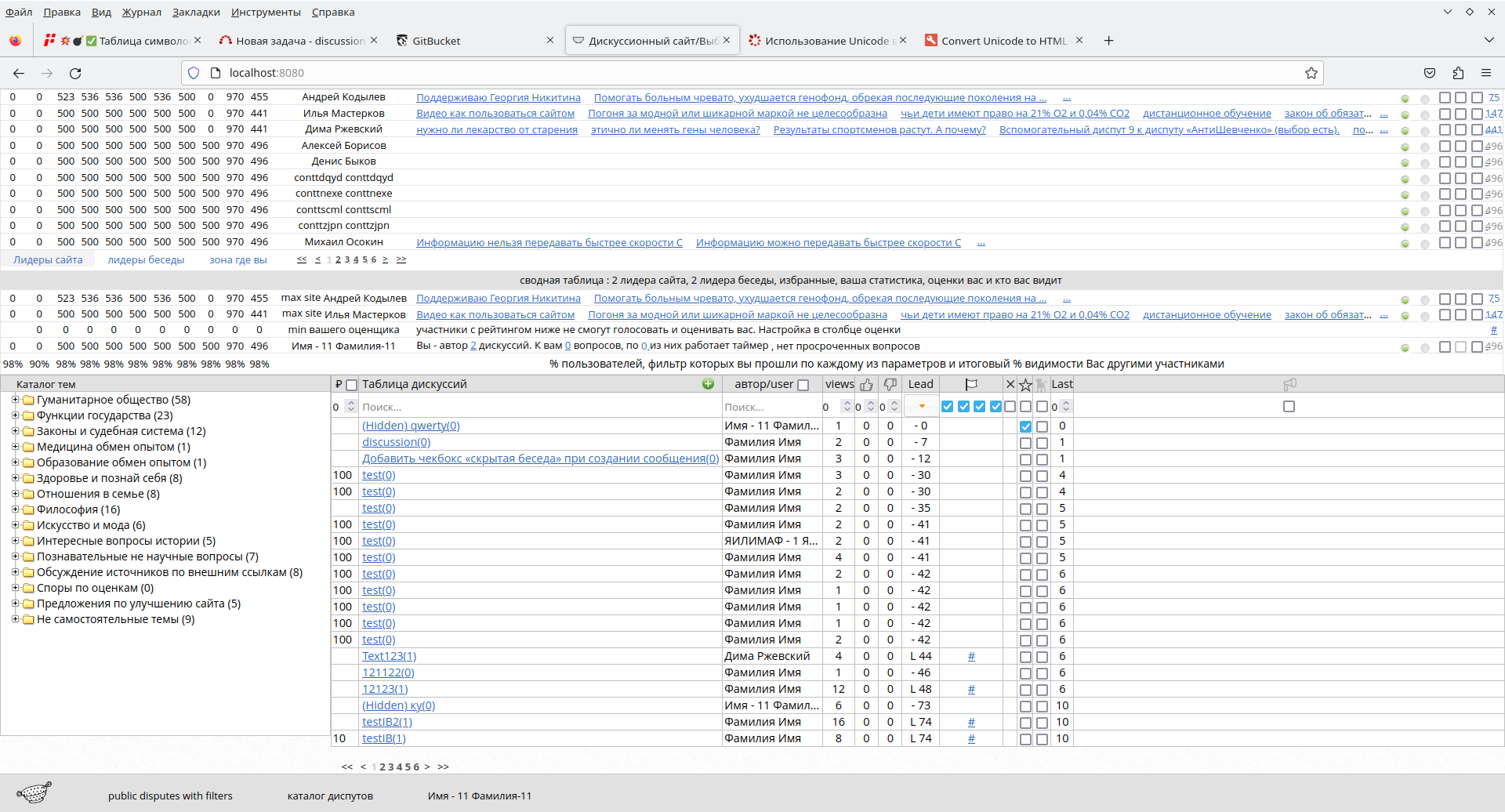Screen dimensions: 1505x812
Task: Bookmark this page with star icon
Action: (1311, 73)
